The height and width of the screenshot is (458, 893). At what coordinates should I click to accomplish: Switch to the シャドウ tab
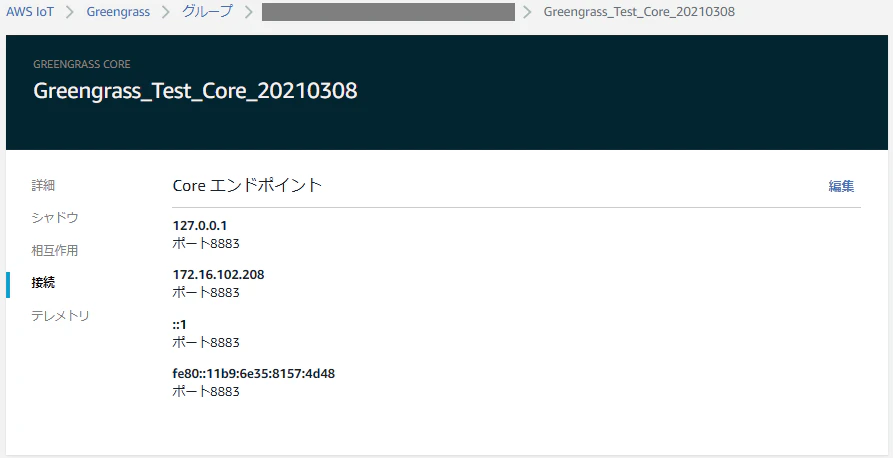(x=55, y=218)
